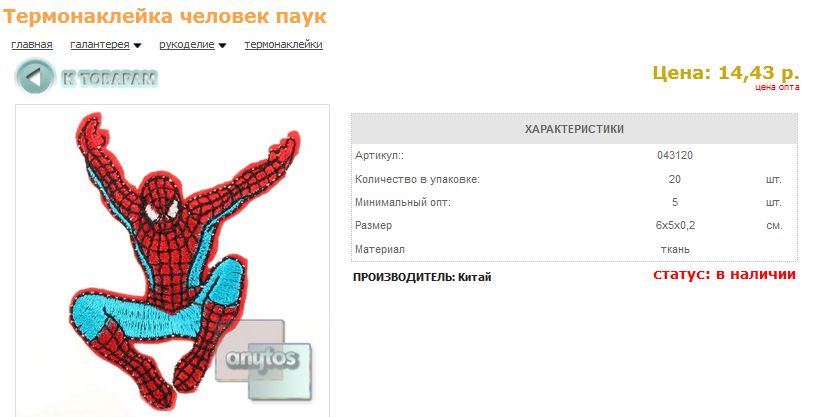This screenshot has width=818, height=417.
Task: Click the Количество в упаковке row
Action: point(574,179)
